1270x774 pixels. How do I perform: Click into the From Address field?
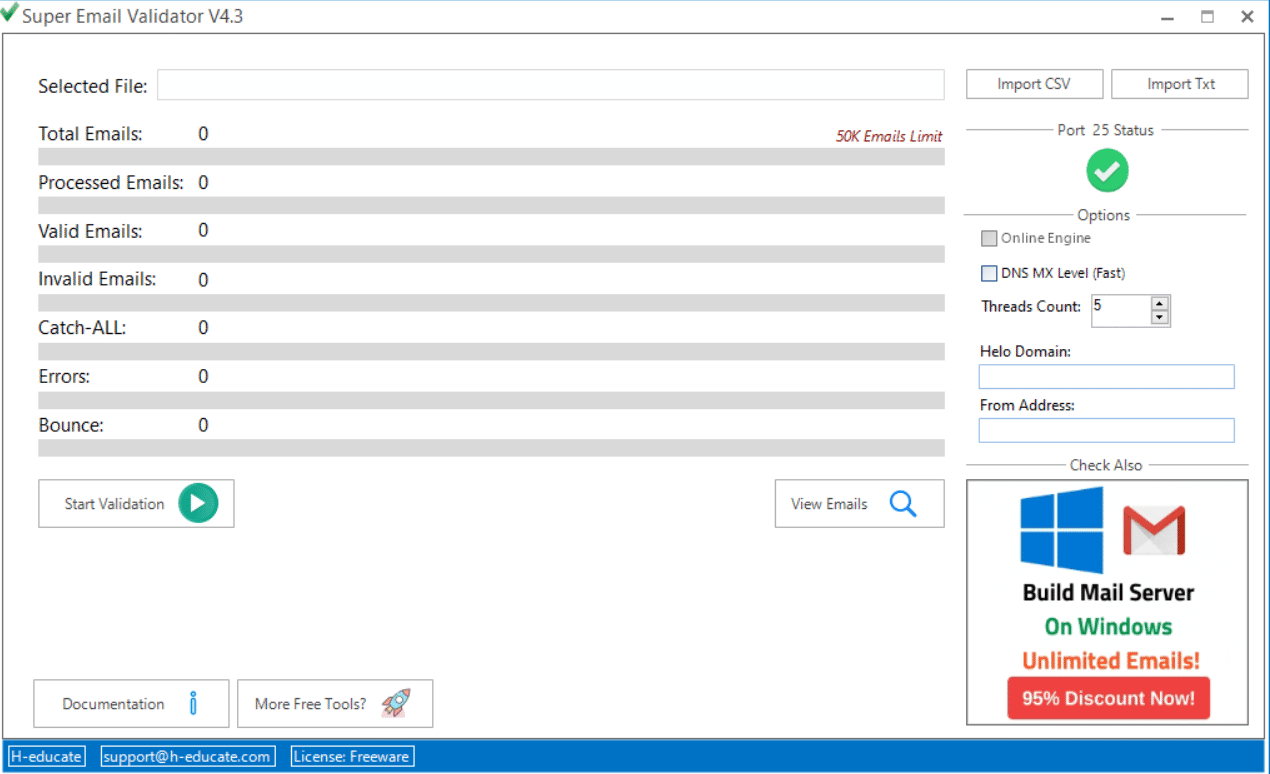1106,430
